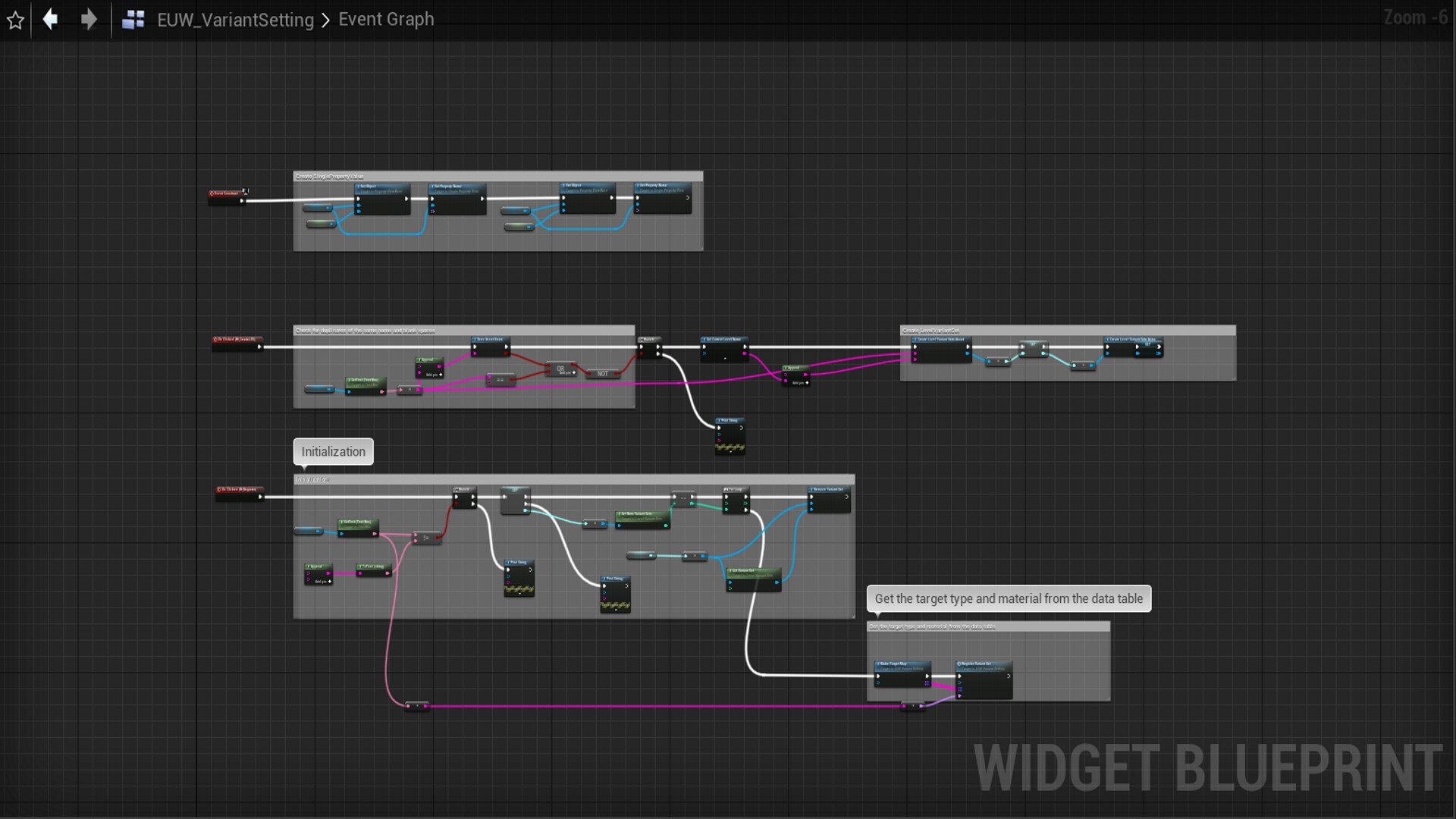
Task: Select the On Clicked Register event node
Action: pos(240,493)
